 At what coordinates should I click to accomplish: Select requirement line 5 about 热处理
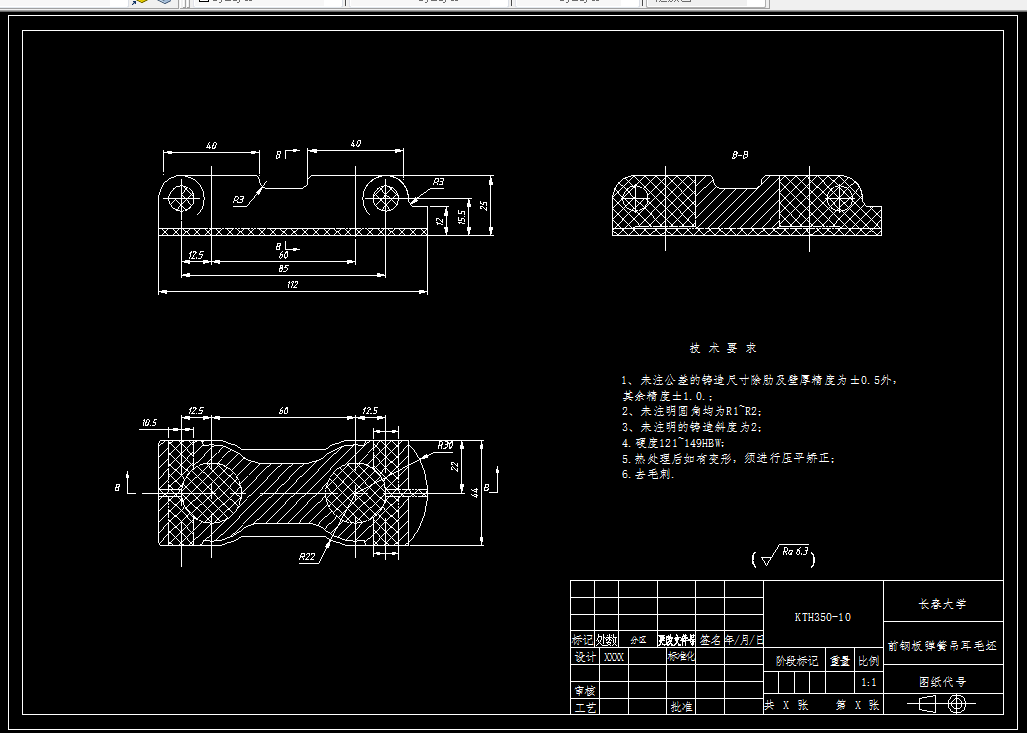pyautogui.click(x=728, y=459)
